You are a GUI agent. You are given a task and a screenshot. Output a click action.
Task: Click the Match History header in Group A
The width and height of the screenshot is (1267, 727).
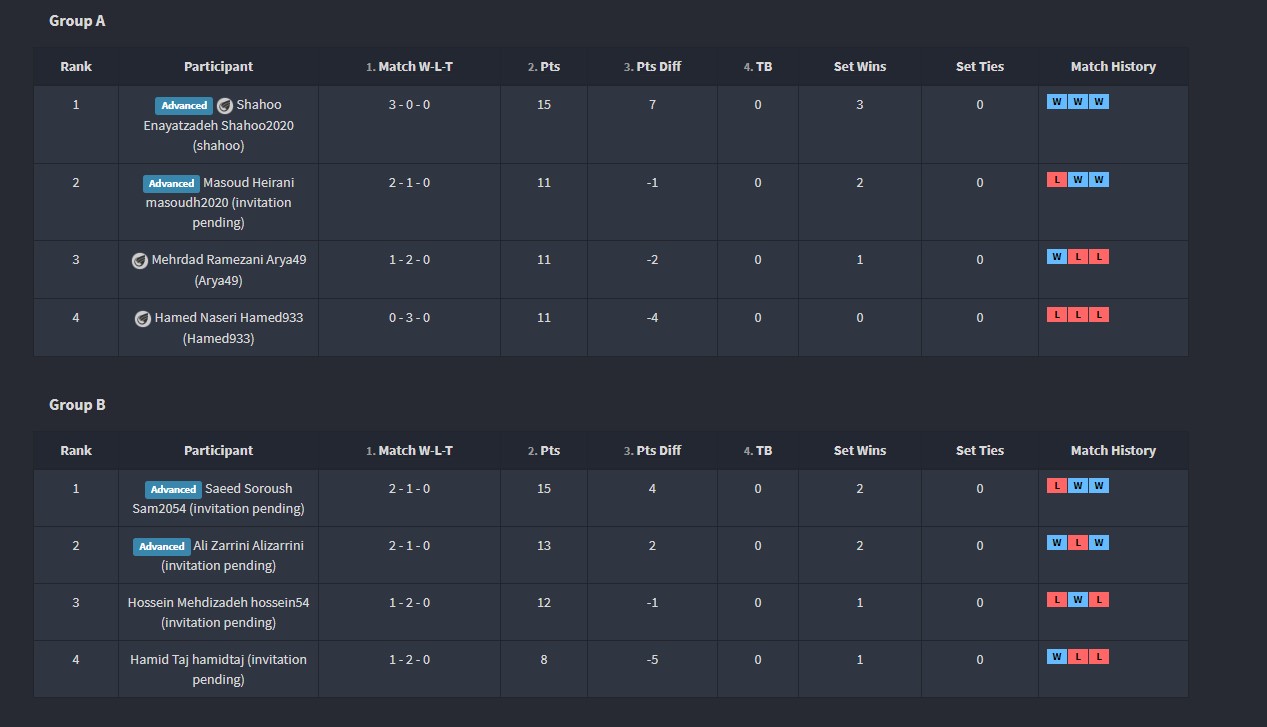1113,67
